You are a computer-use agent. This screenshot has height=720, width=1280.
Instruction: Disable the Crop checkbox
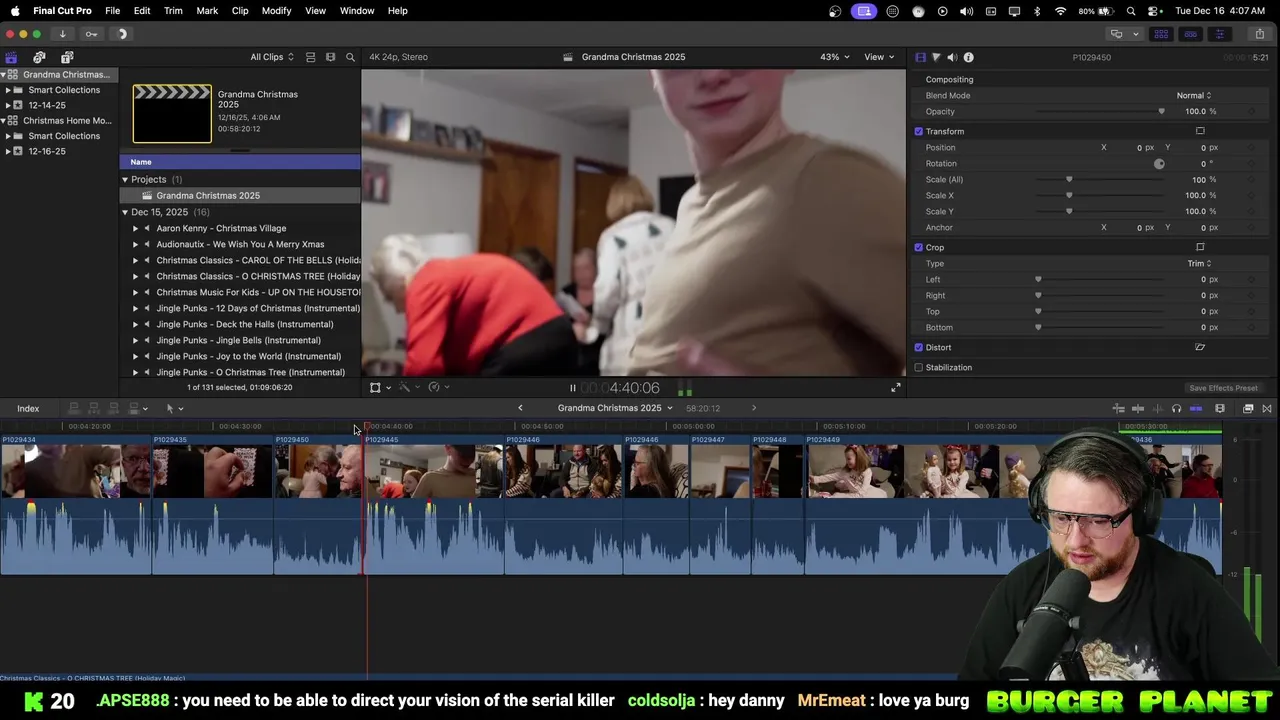[x=918, y=247]
